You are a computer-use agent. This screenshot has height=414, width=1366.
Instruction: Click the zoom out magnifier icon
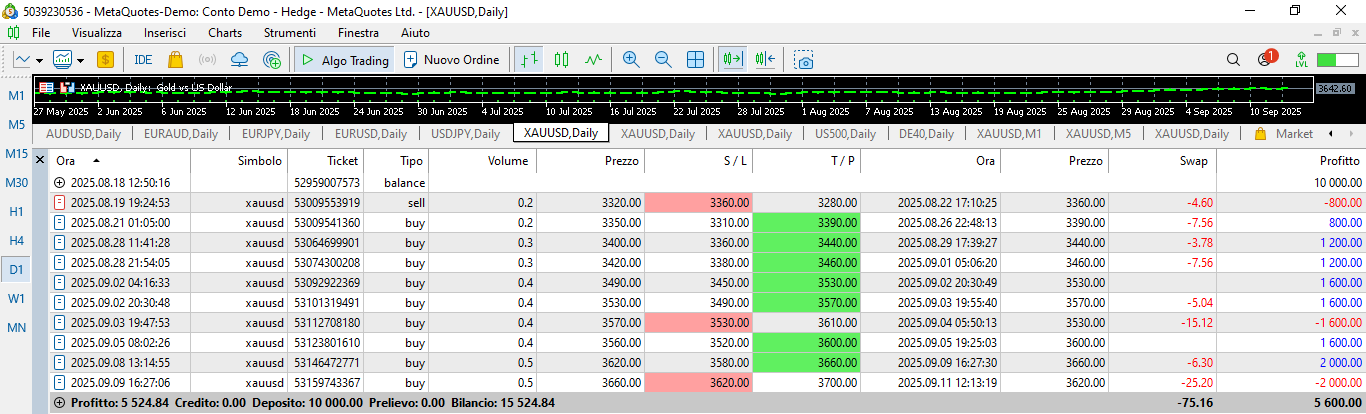pos(662,60)
